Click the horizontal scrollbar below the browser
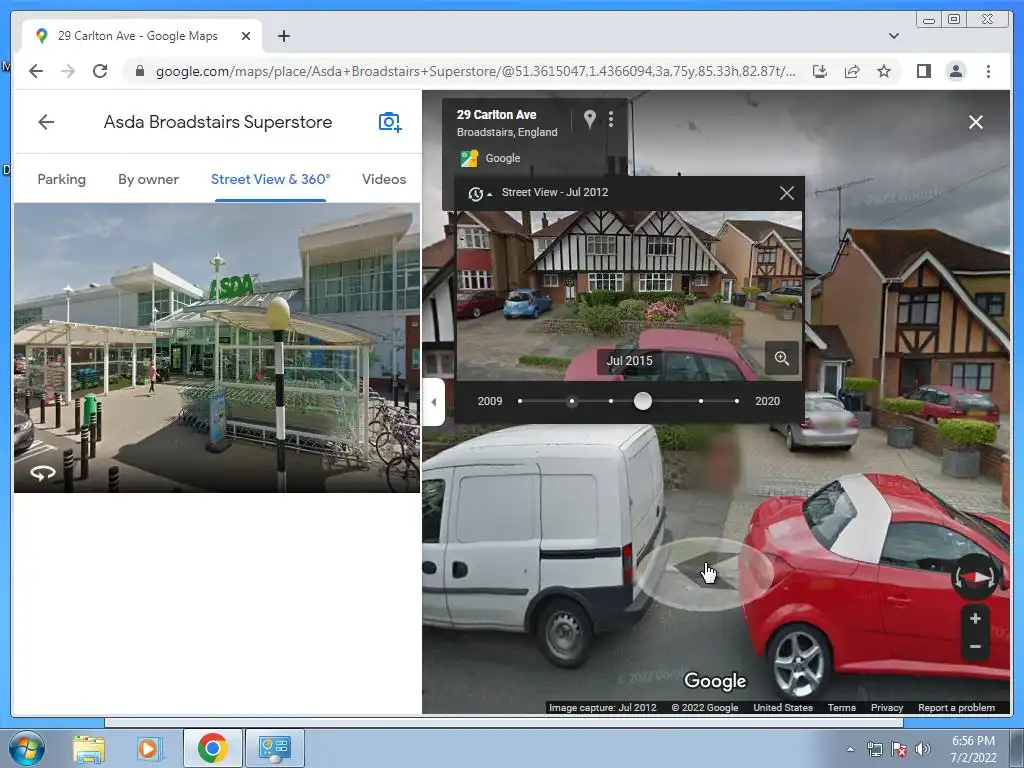 [504, 722]
